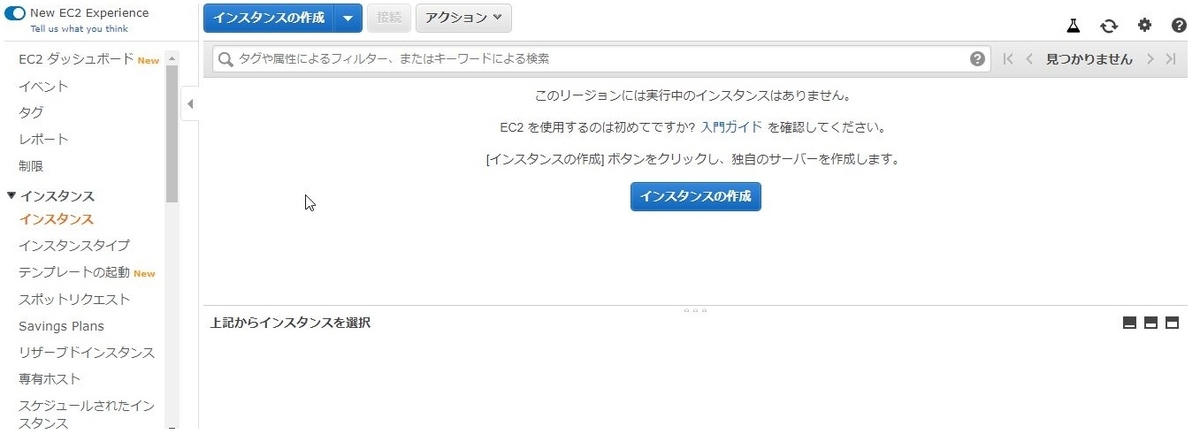Open スポットリクエスト in the sidebar

[x=74, y=299]
